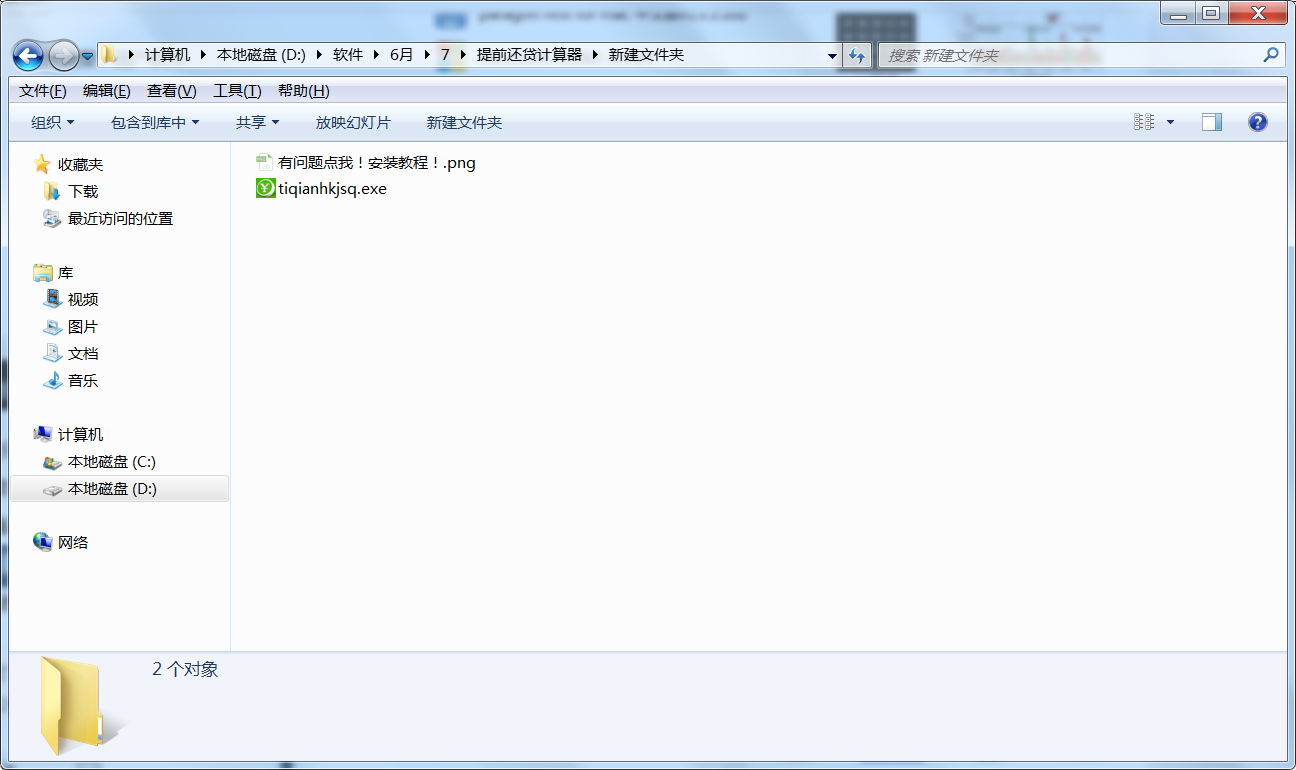Select 6月 breadcrumb segment
1296x770 pixels.
[401, 55]
